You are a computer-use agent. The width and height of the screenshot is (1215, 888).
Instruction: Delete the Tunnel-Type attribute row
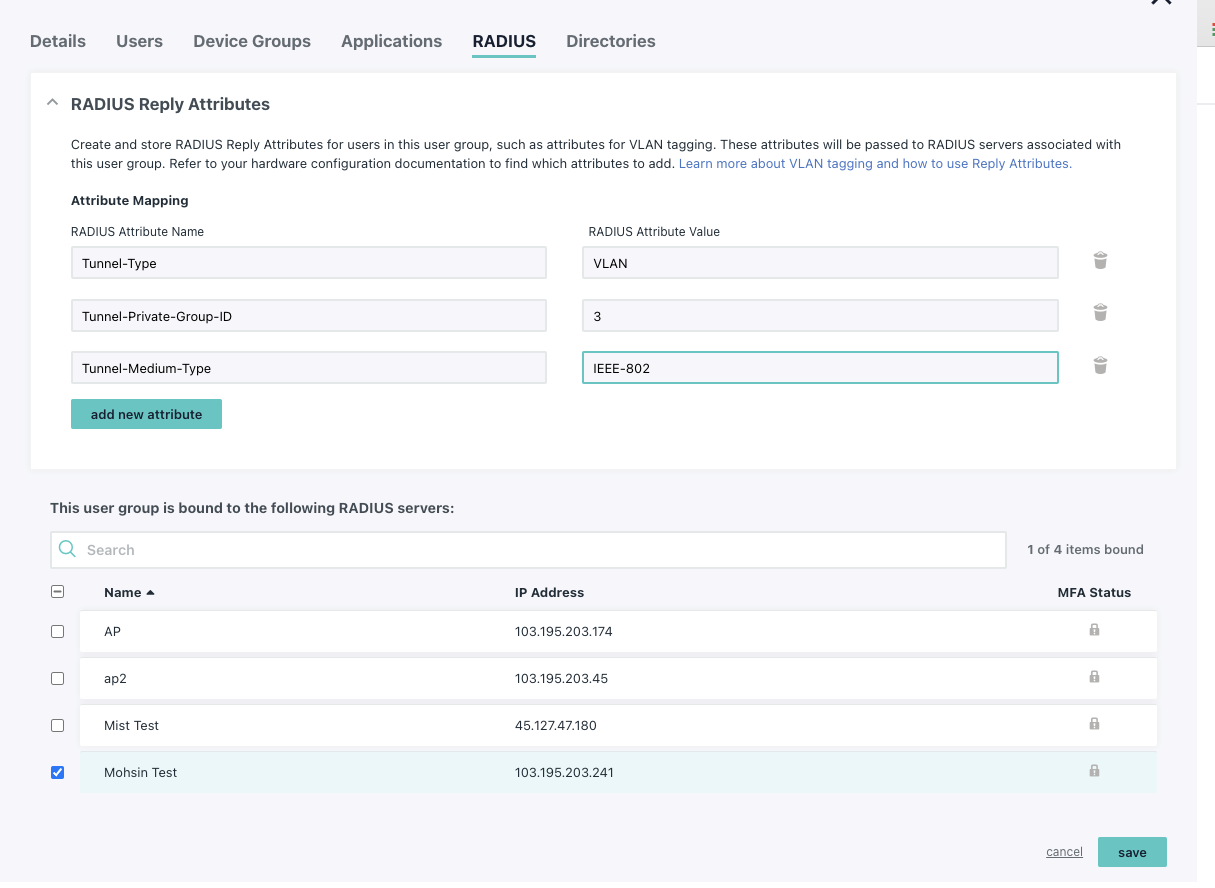[1100, 261]
